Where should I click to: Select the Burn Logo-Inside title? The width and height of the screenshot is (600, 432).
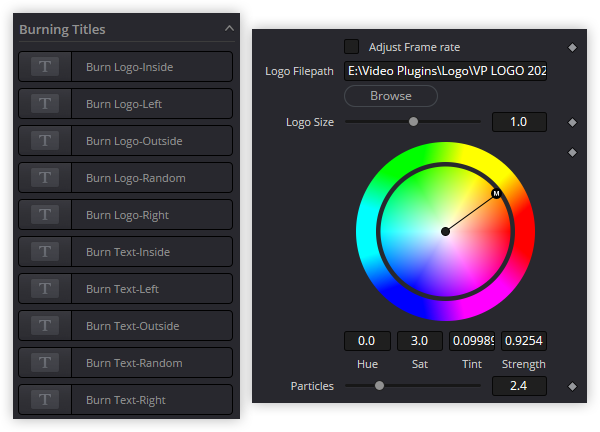click(x=126, y=67)
